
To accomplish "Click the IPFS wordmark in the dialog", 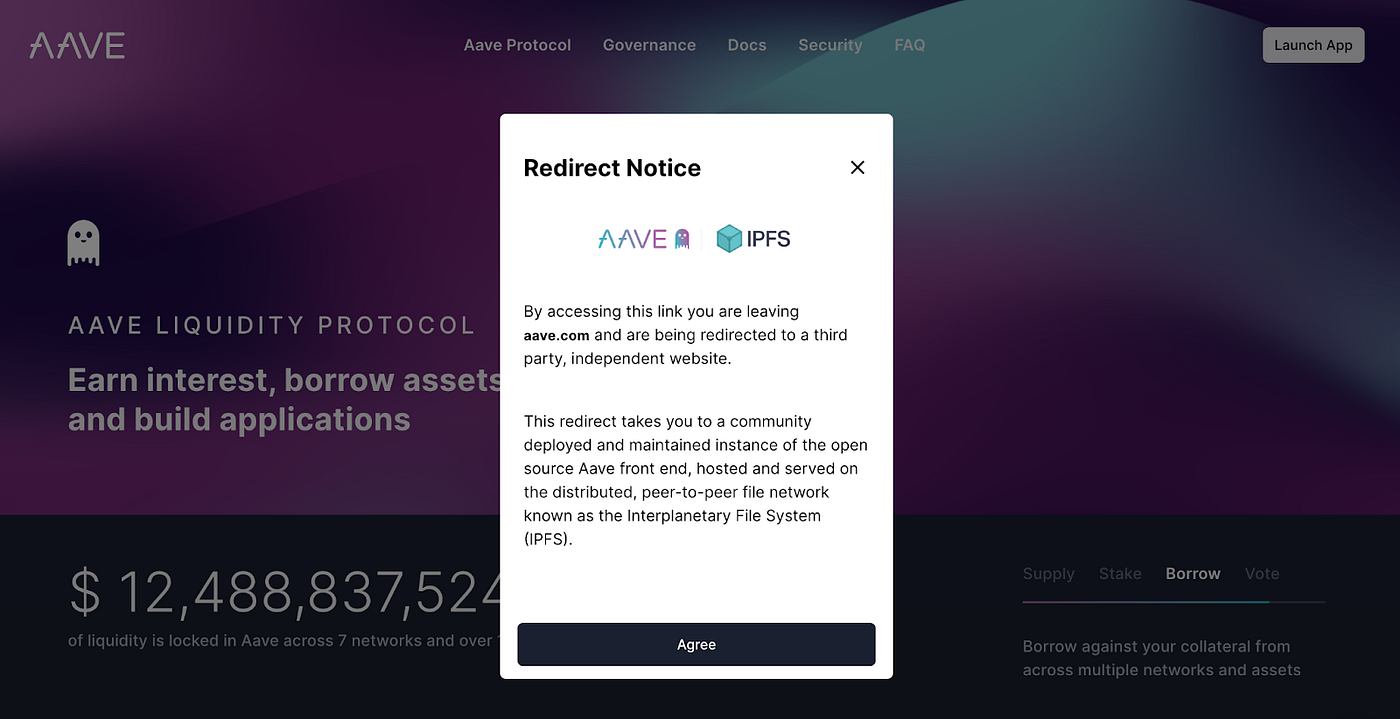I will pos(768,238).
